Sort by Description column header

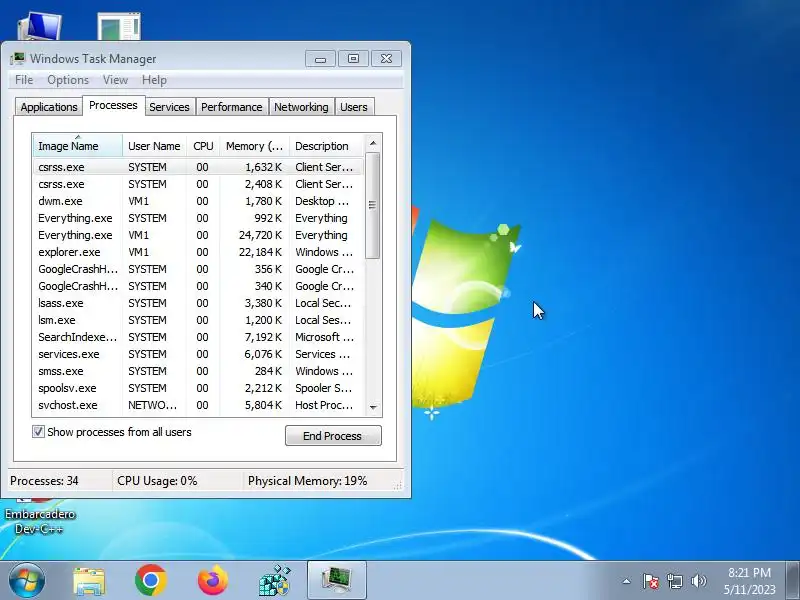click(x=327, y=146)
